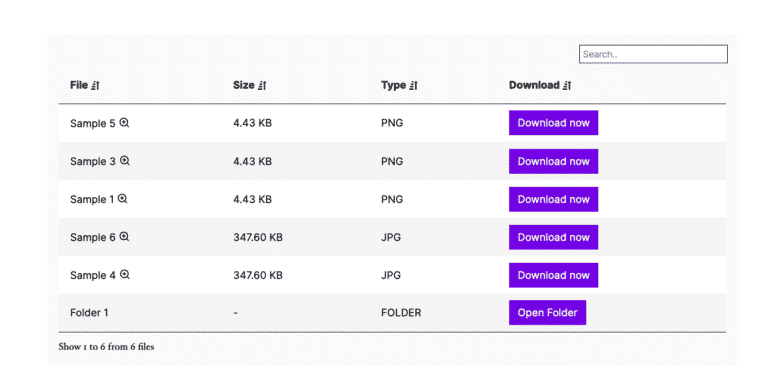Image resolution: width=768 pixels, height=375 pixels.
Task: Select the Sample 5 file name
Action: click(x=93, y=123)
